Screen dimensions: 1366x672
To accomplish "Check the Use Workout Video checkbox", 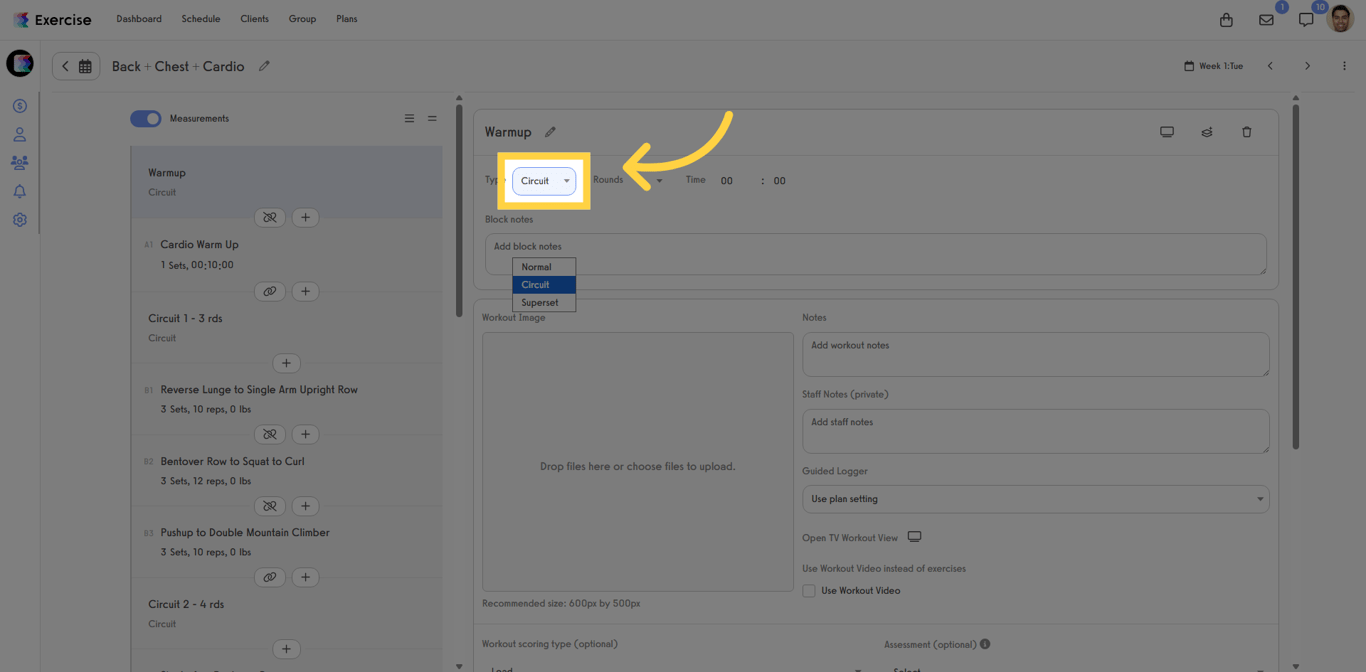I will [x=809, y=591].
